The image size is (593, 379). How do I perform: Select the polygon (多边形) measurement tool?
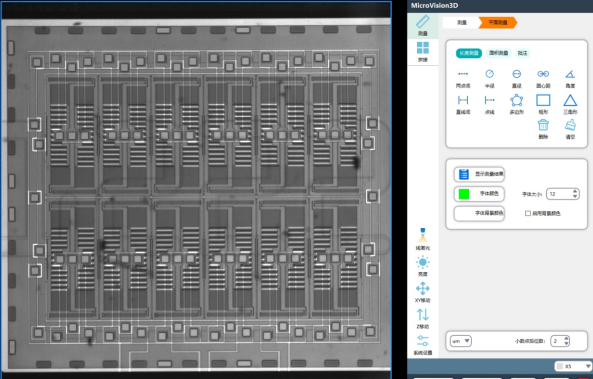pyautogui.click(x=517, y=104)
